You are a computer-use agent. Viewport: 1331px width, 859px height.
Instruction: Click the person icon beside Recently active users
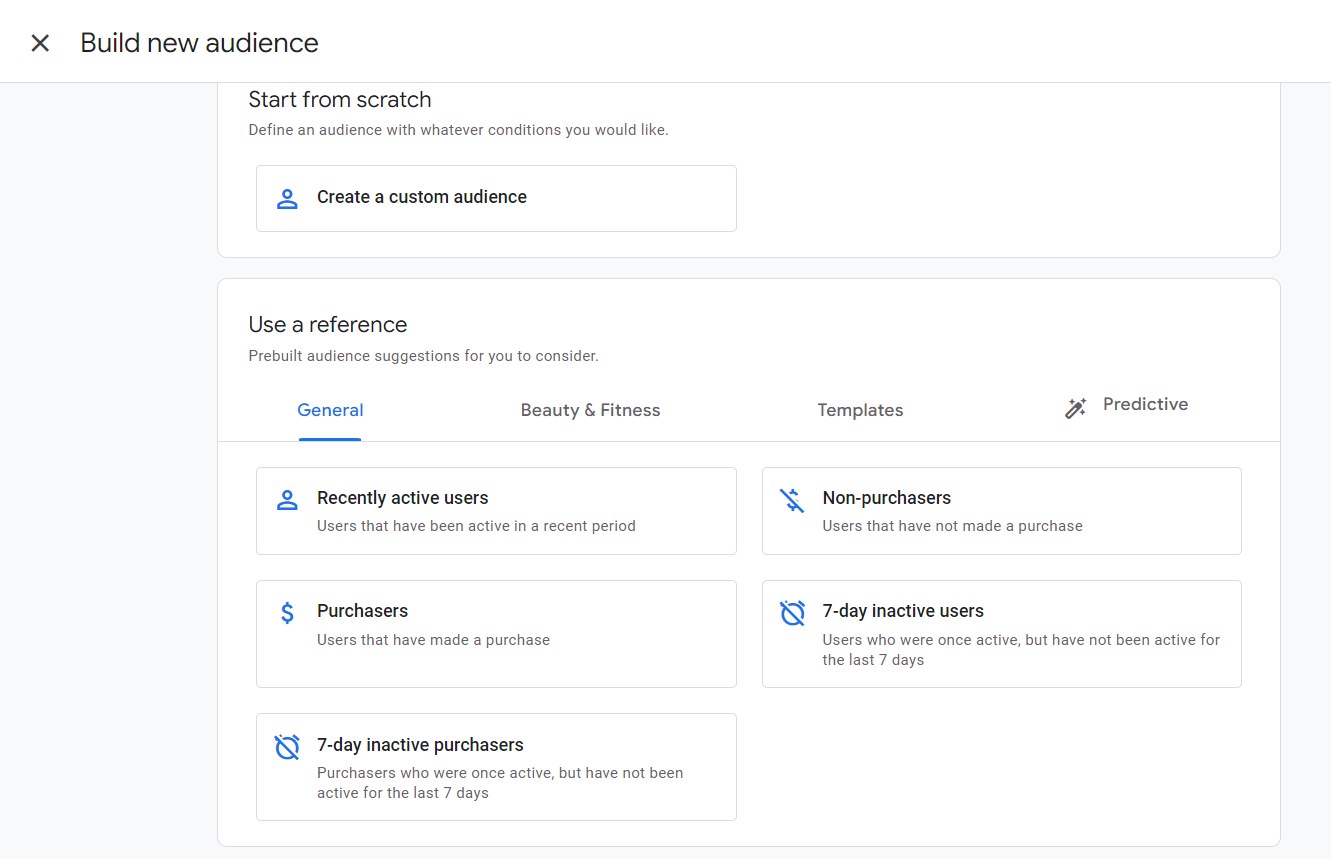[x=287, y=500]
